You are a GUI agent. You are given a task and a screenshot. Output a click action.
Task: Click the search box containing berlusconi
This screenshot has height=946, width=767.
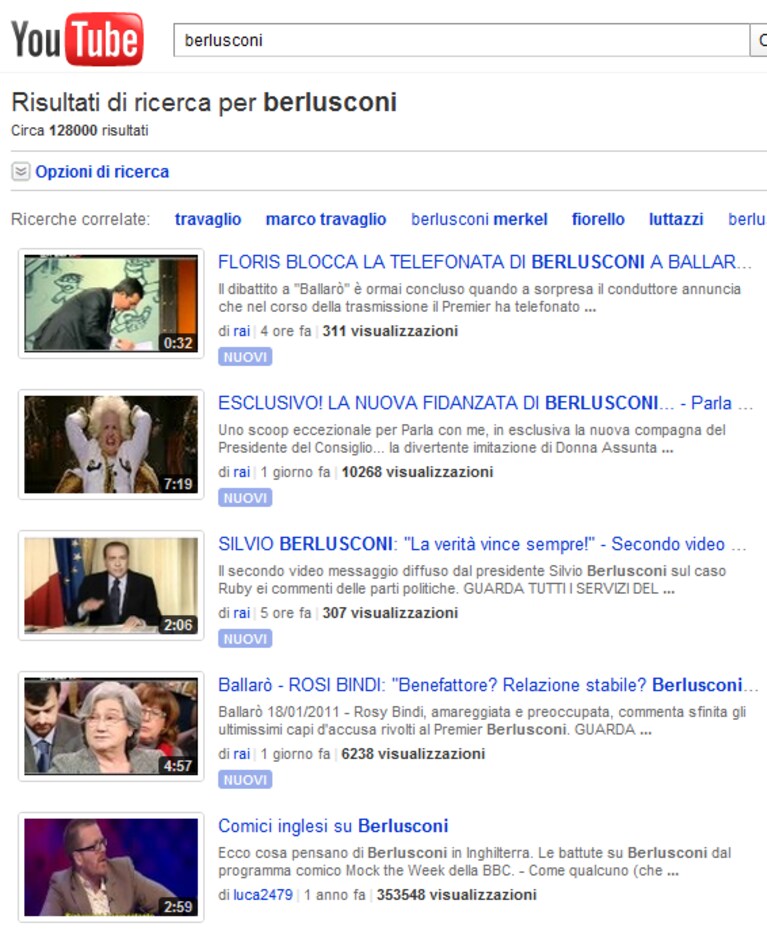(462, 40)
